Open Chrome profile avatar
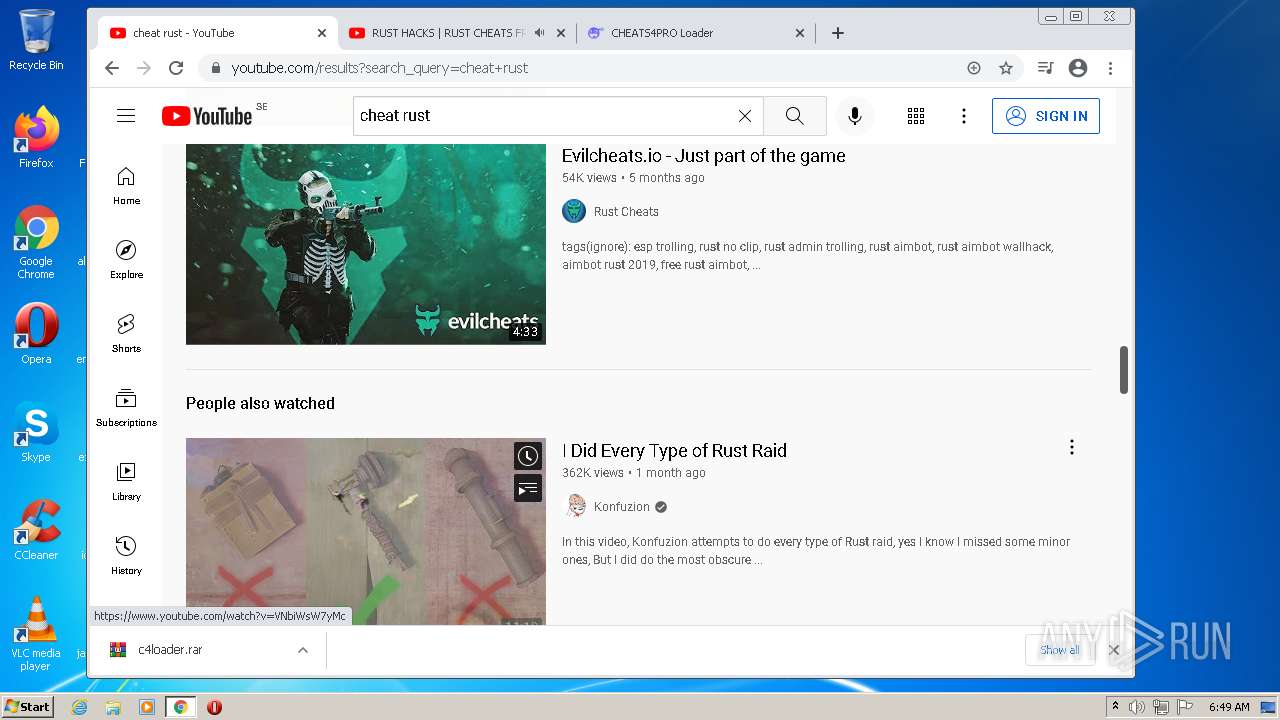 click(x=1078, y=68)
